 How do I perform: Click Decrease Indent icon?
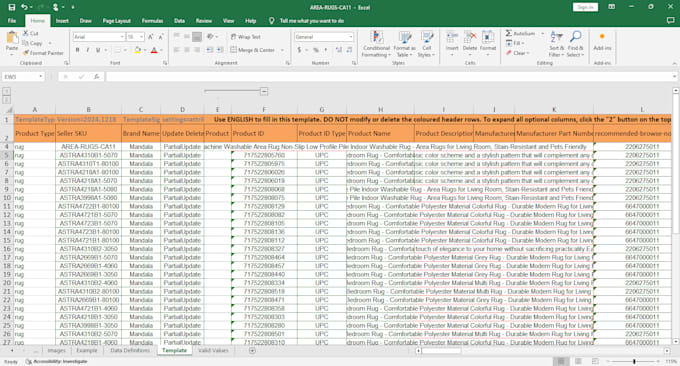(x=210, y=50)
